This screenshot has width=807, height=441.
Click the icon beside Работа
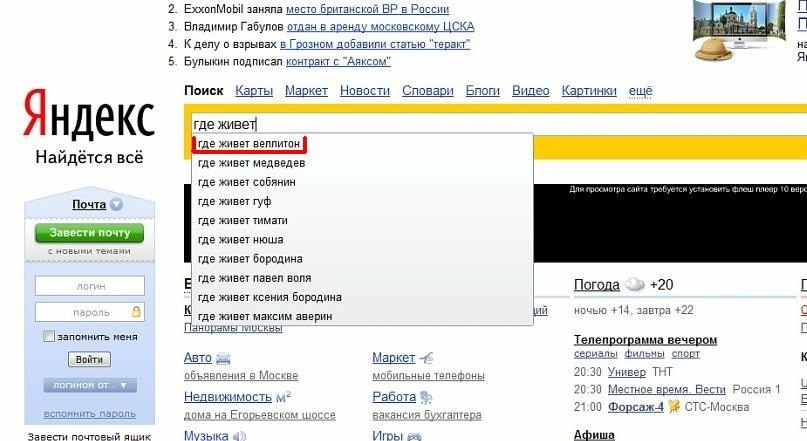click(x=426, y=397)
